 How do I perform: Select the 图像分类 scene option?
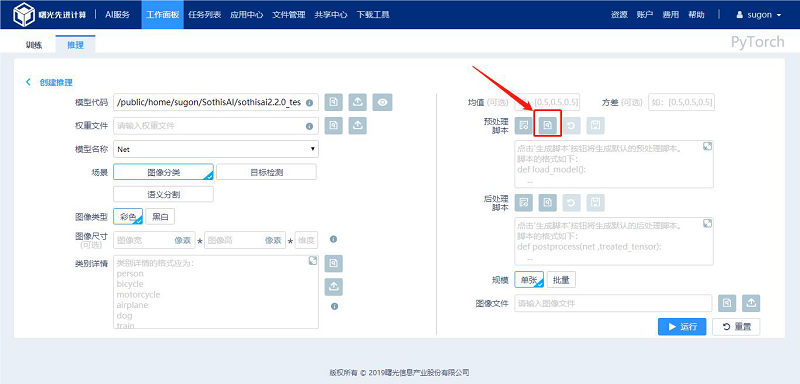click(163, 172)
